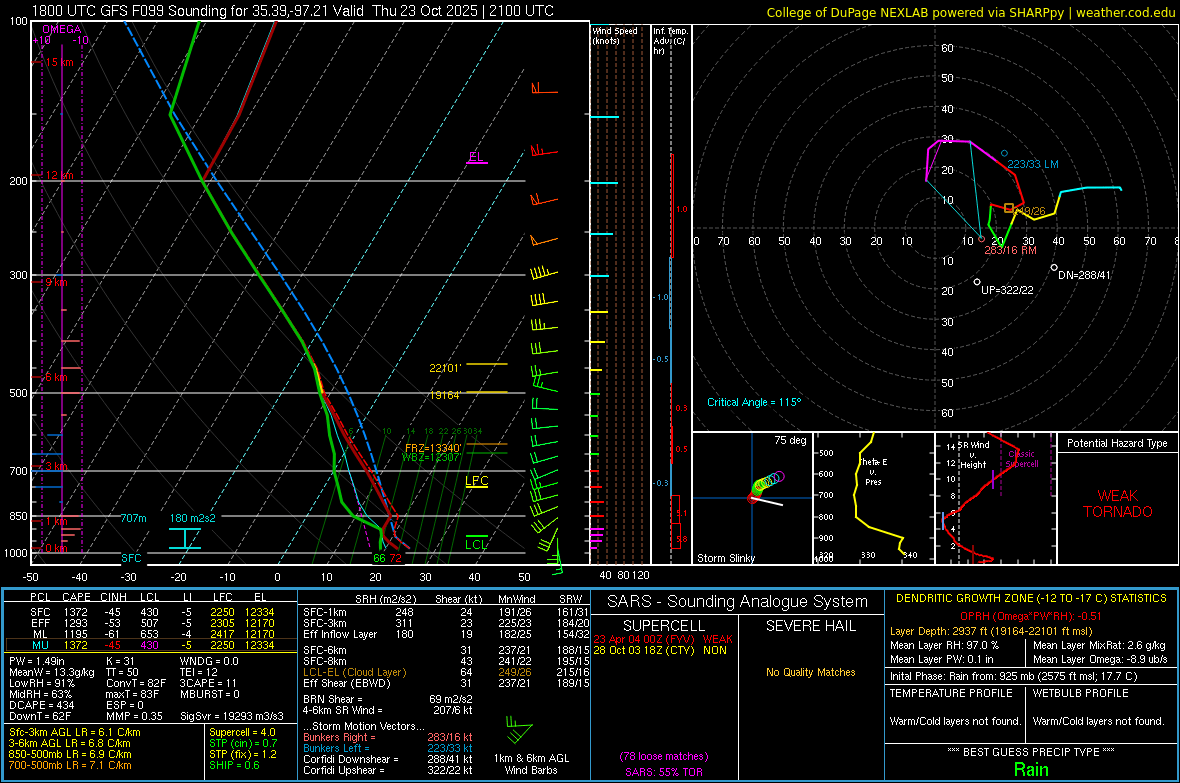Click the green LCL level label

(476, 544)
